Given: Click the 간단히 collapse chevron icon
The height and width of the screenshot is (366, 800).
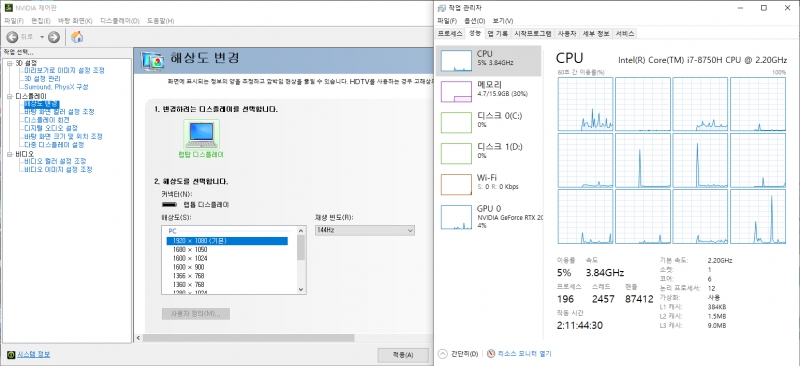Looking at the screenshot, I should click(443, 353).
